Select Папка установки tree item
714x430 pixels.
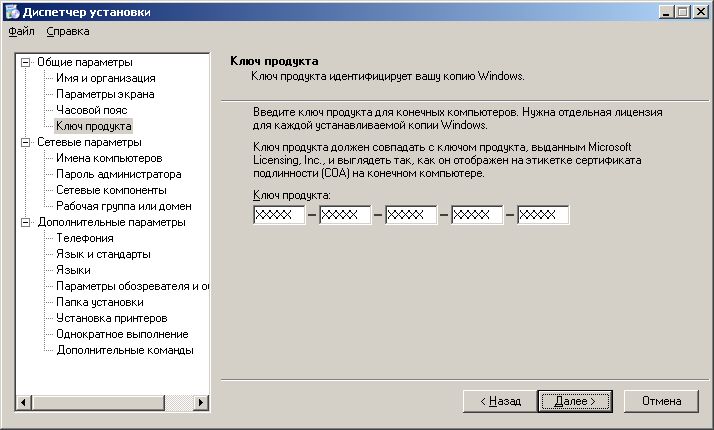[100, 302]
